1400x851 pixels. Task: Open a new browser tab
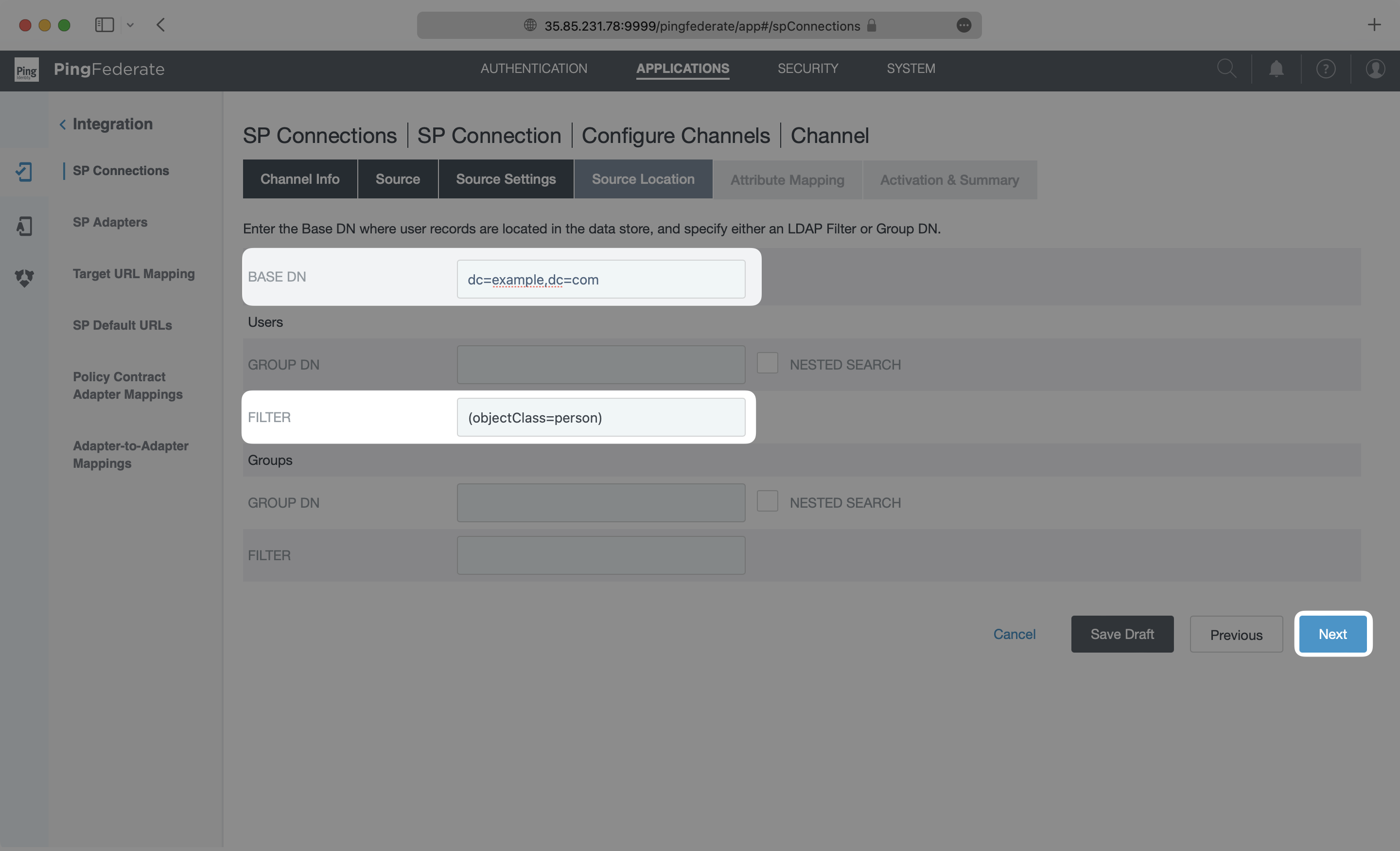pyautogui.click(x=1374, y=24)
